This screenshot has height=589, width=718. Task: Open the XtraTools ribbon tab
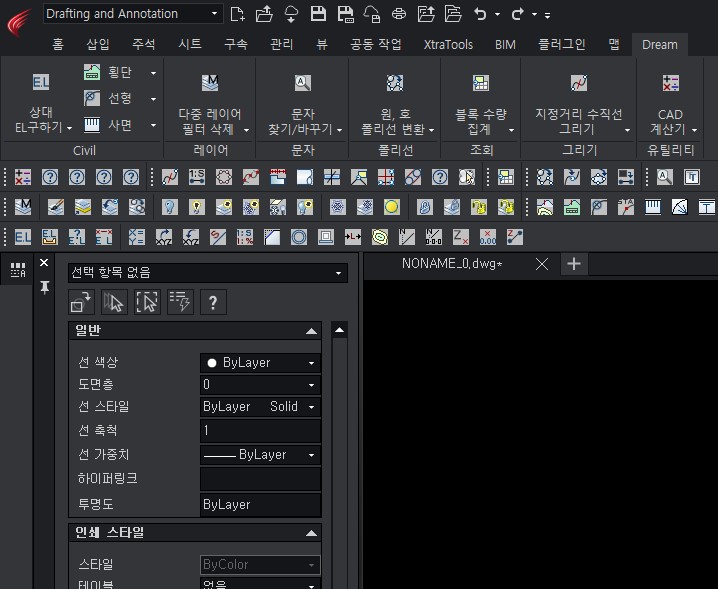coord(448,44)
